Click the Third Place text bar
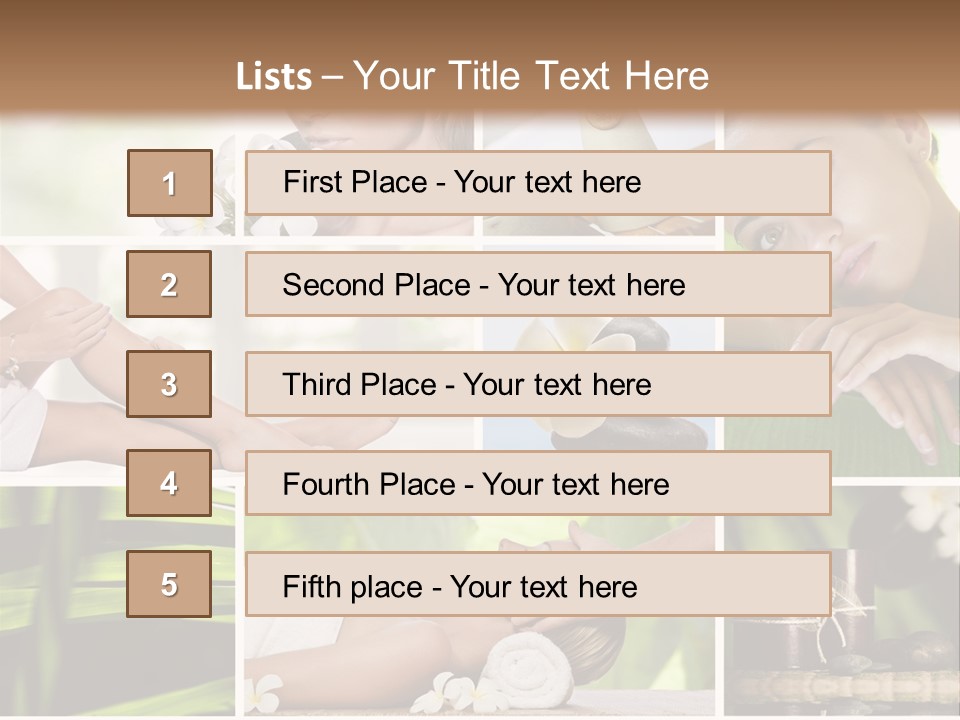 (538, 384)
